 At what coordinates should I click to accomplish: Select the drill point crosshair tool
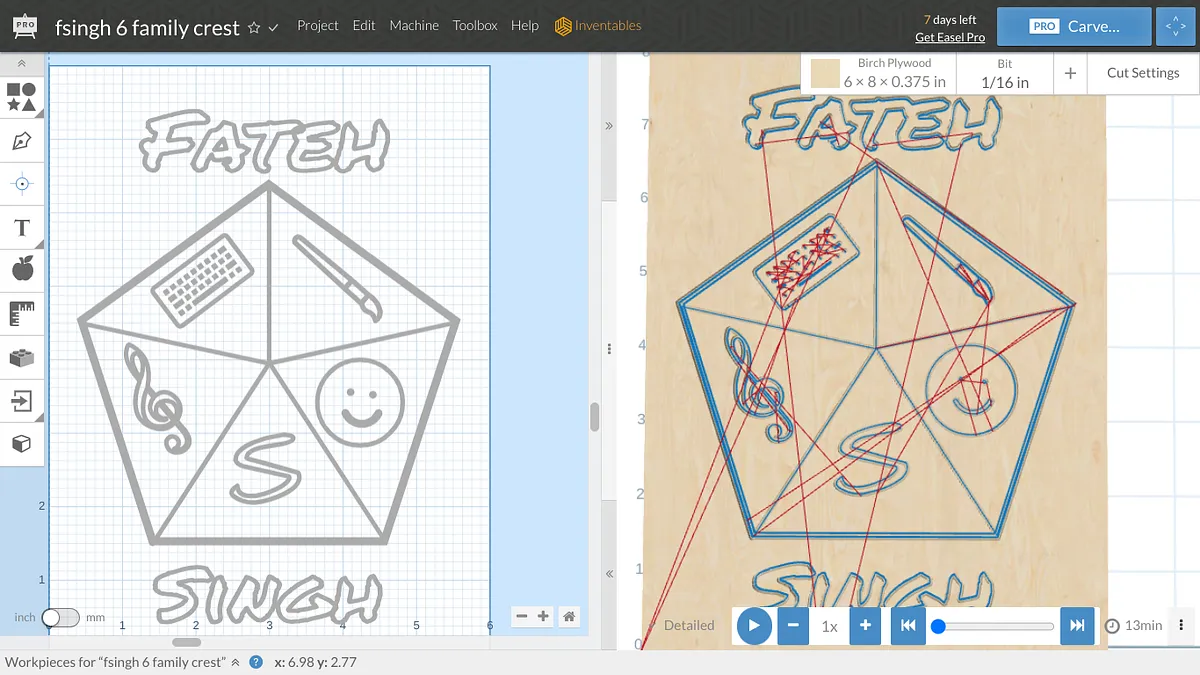click(x=21, y=184)
